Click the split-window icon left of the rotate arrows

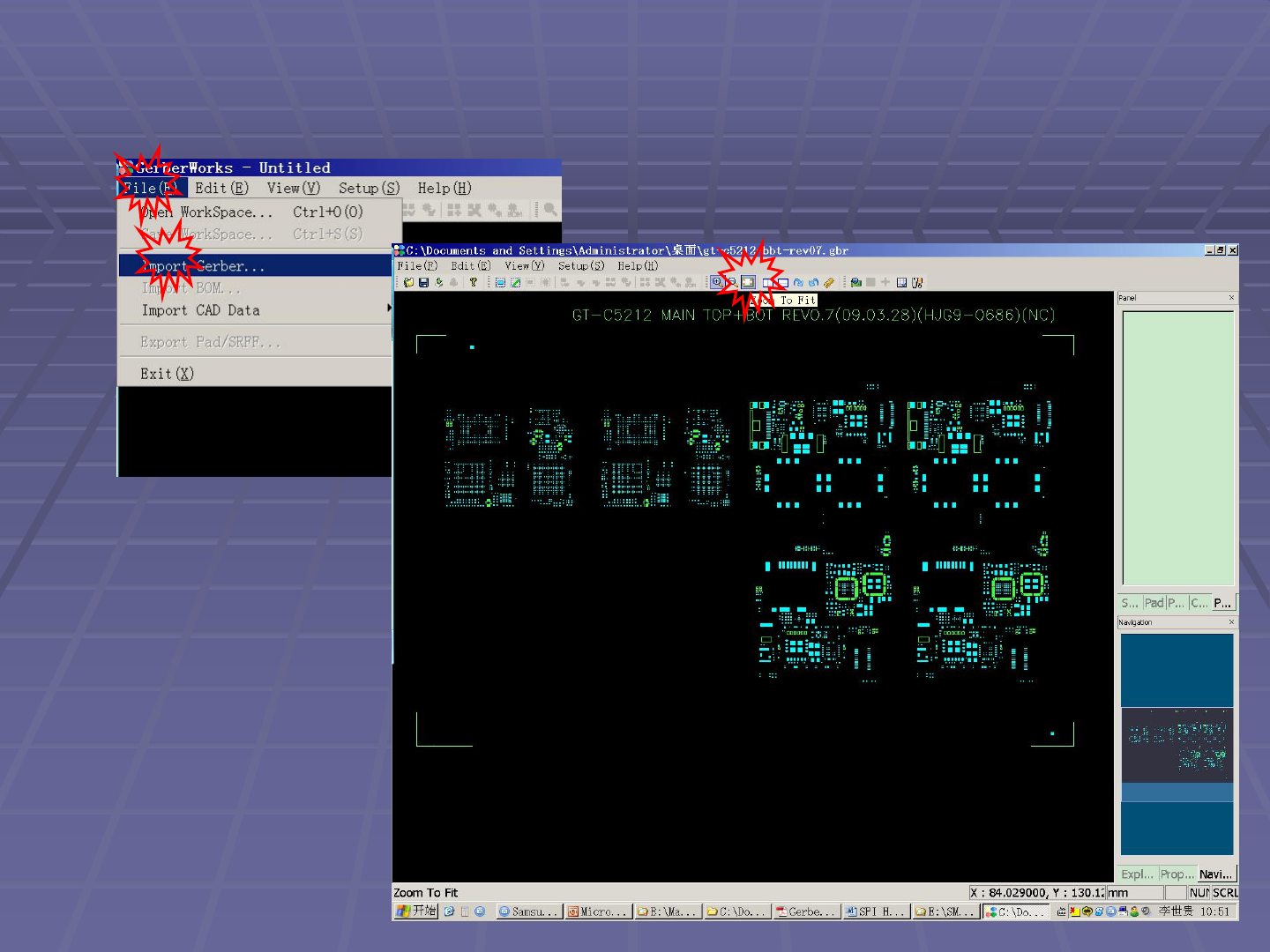[782, 282]
